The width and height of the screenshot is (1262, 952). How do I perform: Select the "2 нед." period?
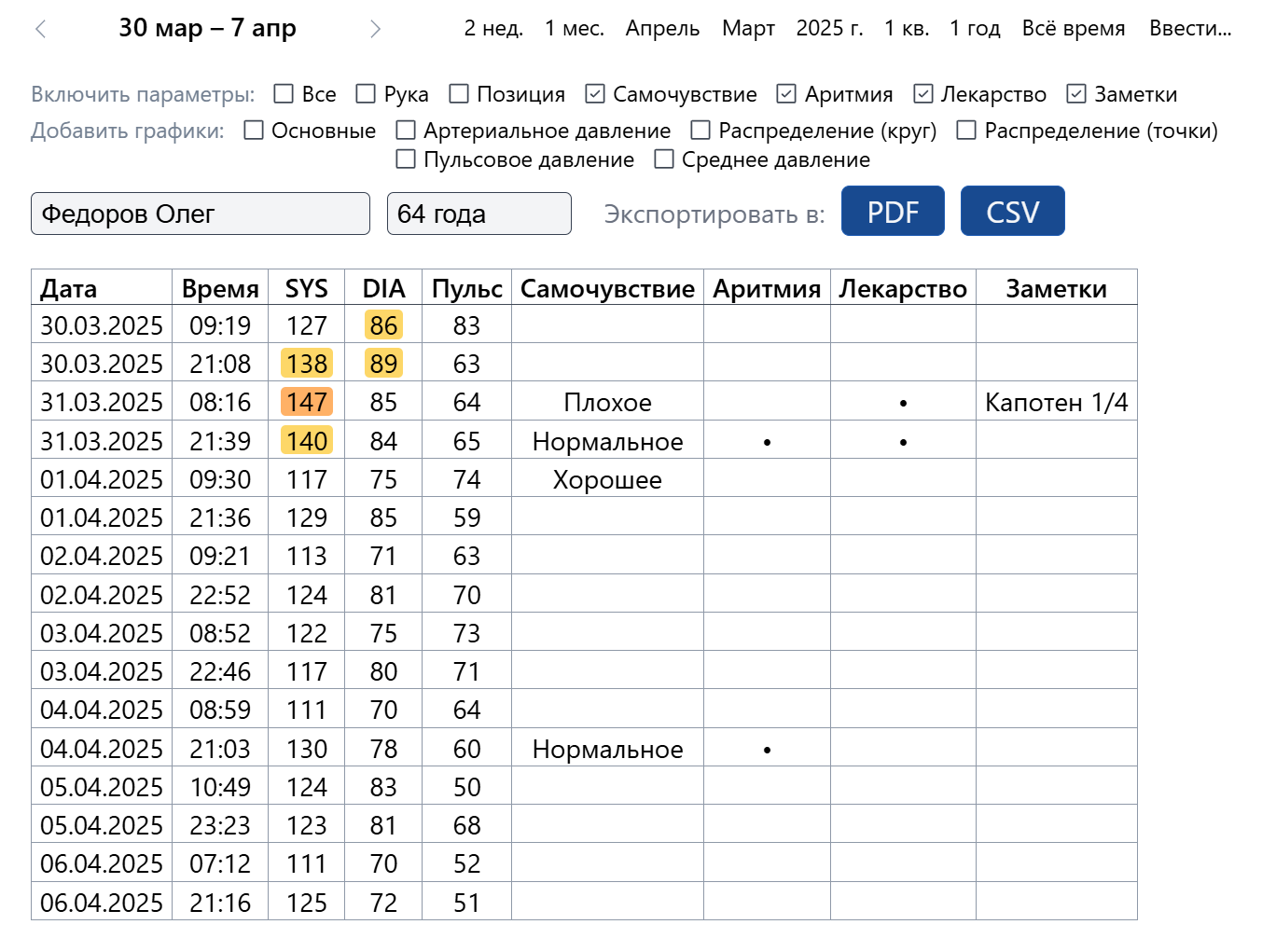(492, 28)
